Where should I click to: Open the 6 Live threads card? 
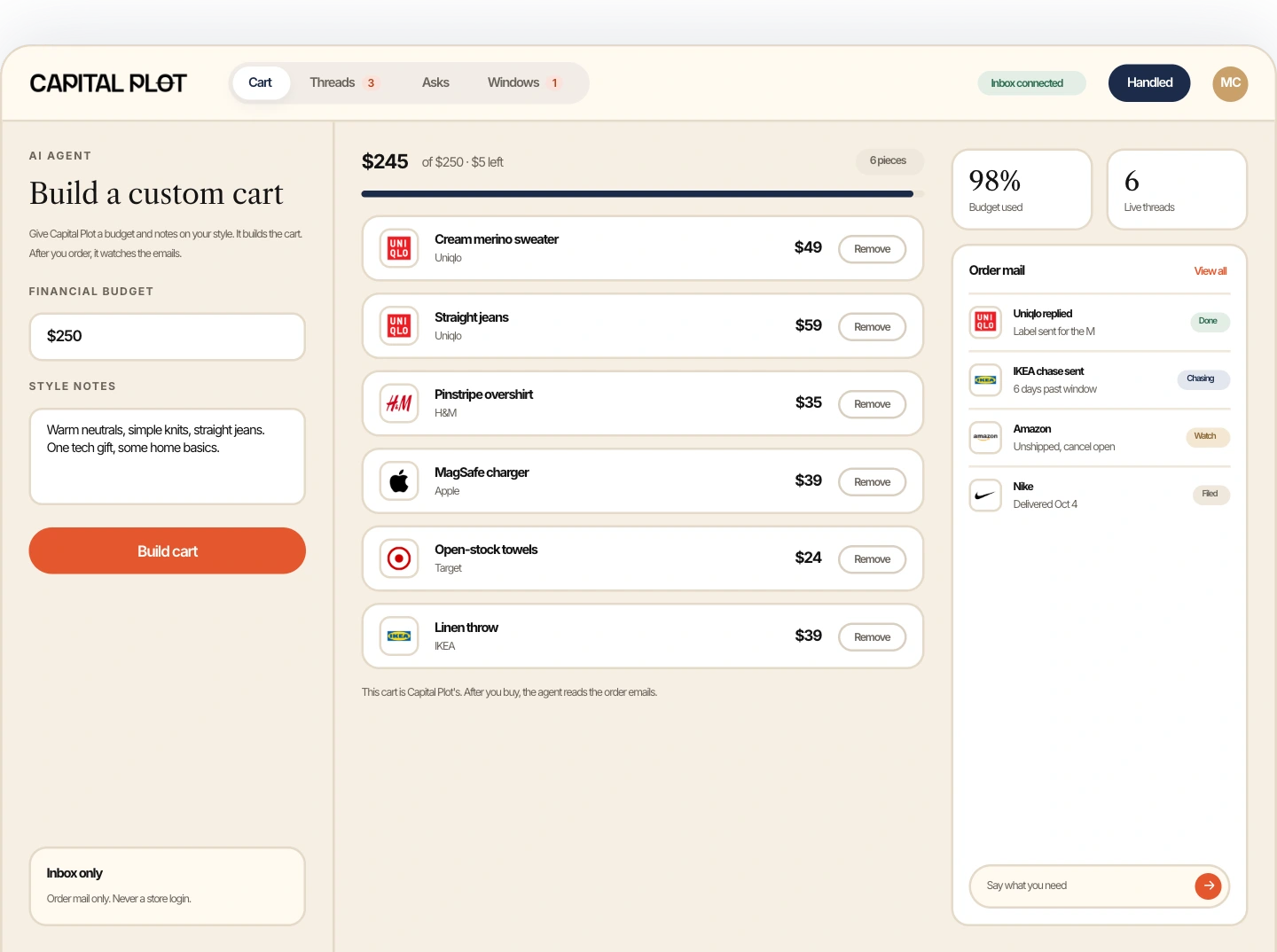tap(1177, 190)
